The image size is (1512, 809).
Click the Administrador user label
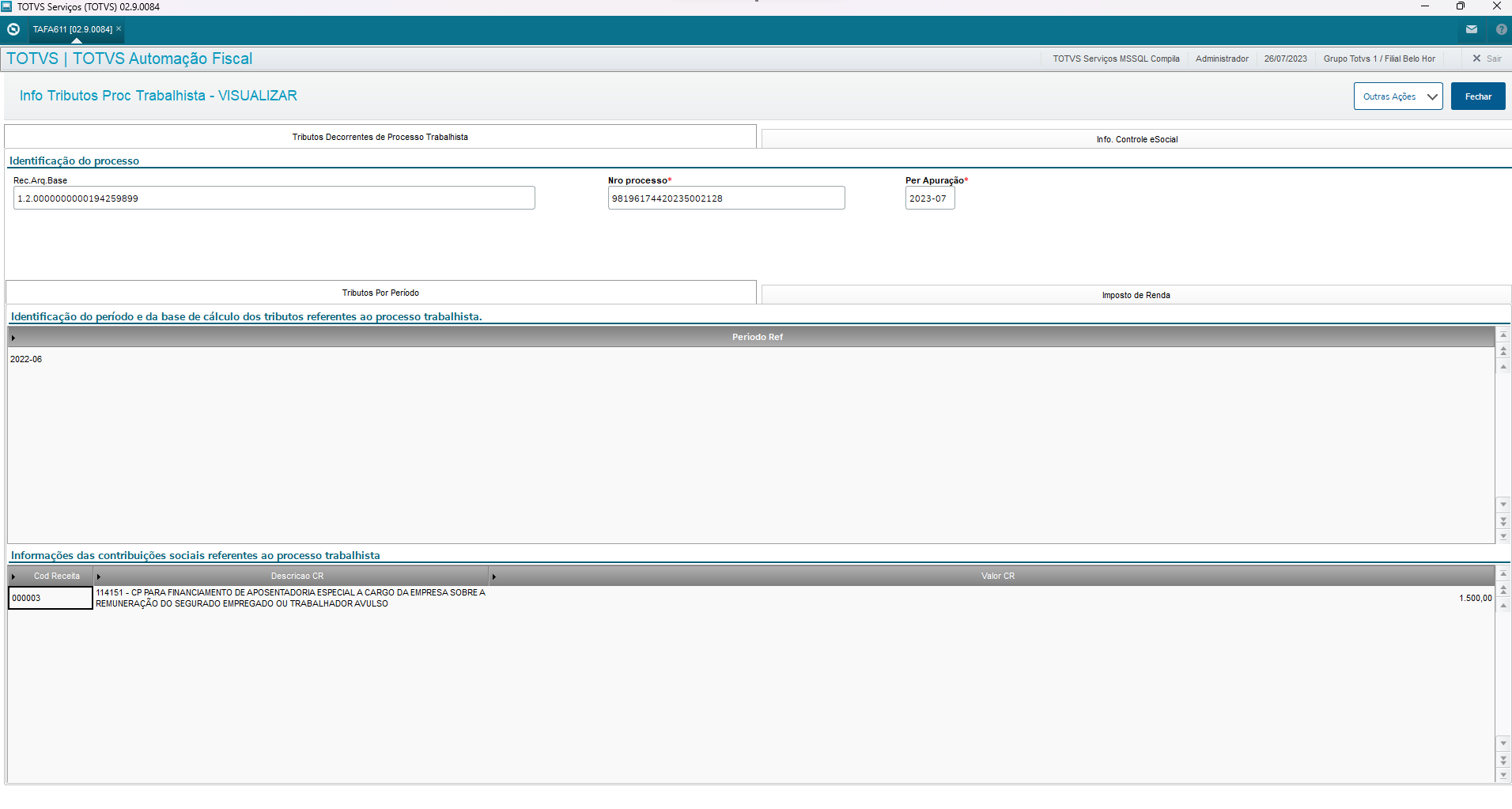point(1222,59)
